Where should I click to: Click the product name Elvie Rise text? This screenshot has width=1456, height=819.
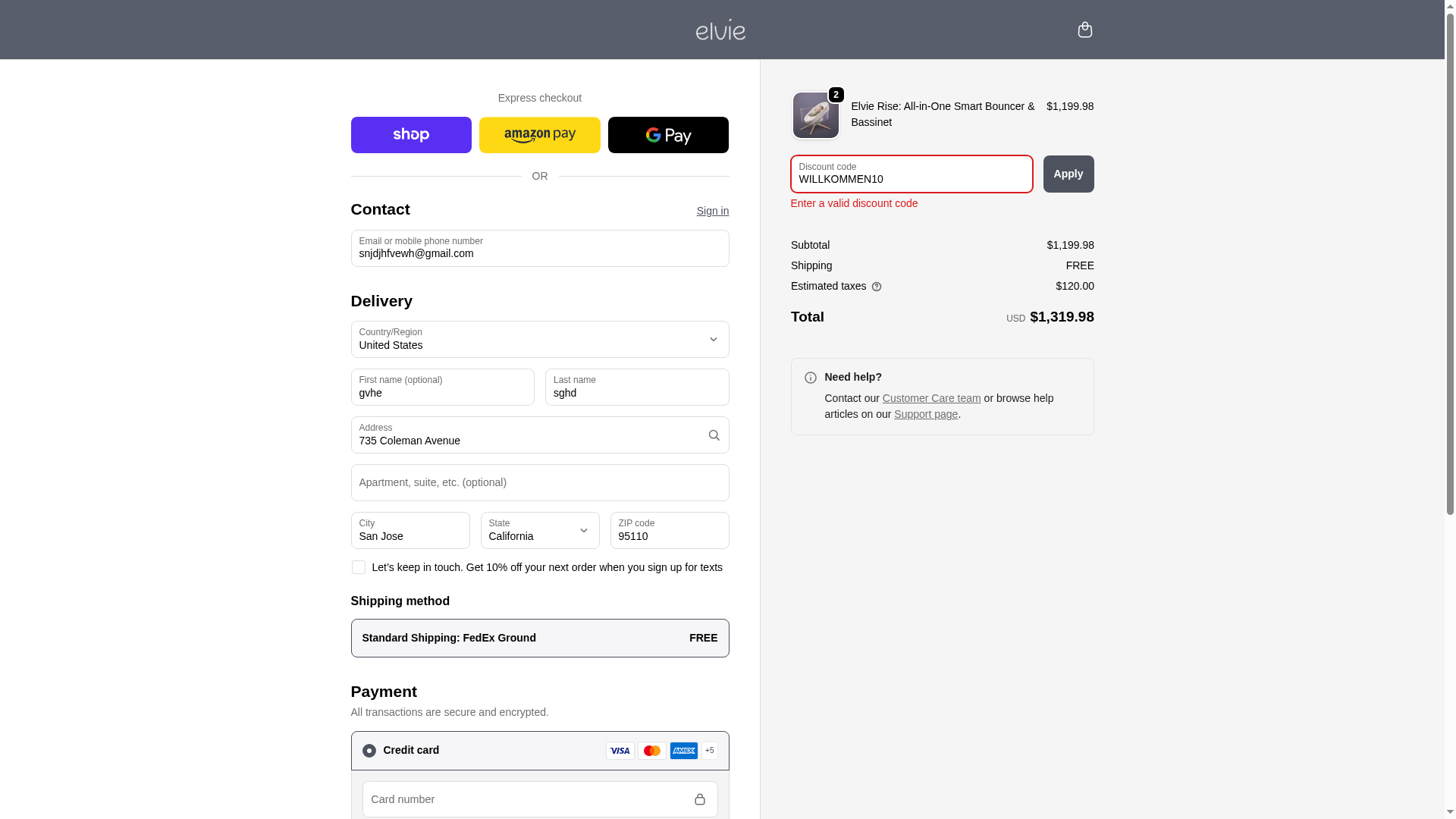pos(943,115)
